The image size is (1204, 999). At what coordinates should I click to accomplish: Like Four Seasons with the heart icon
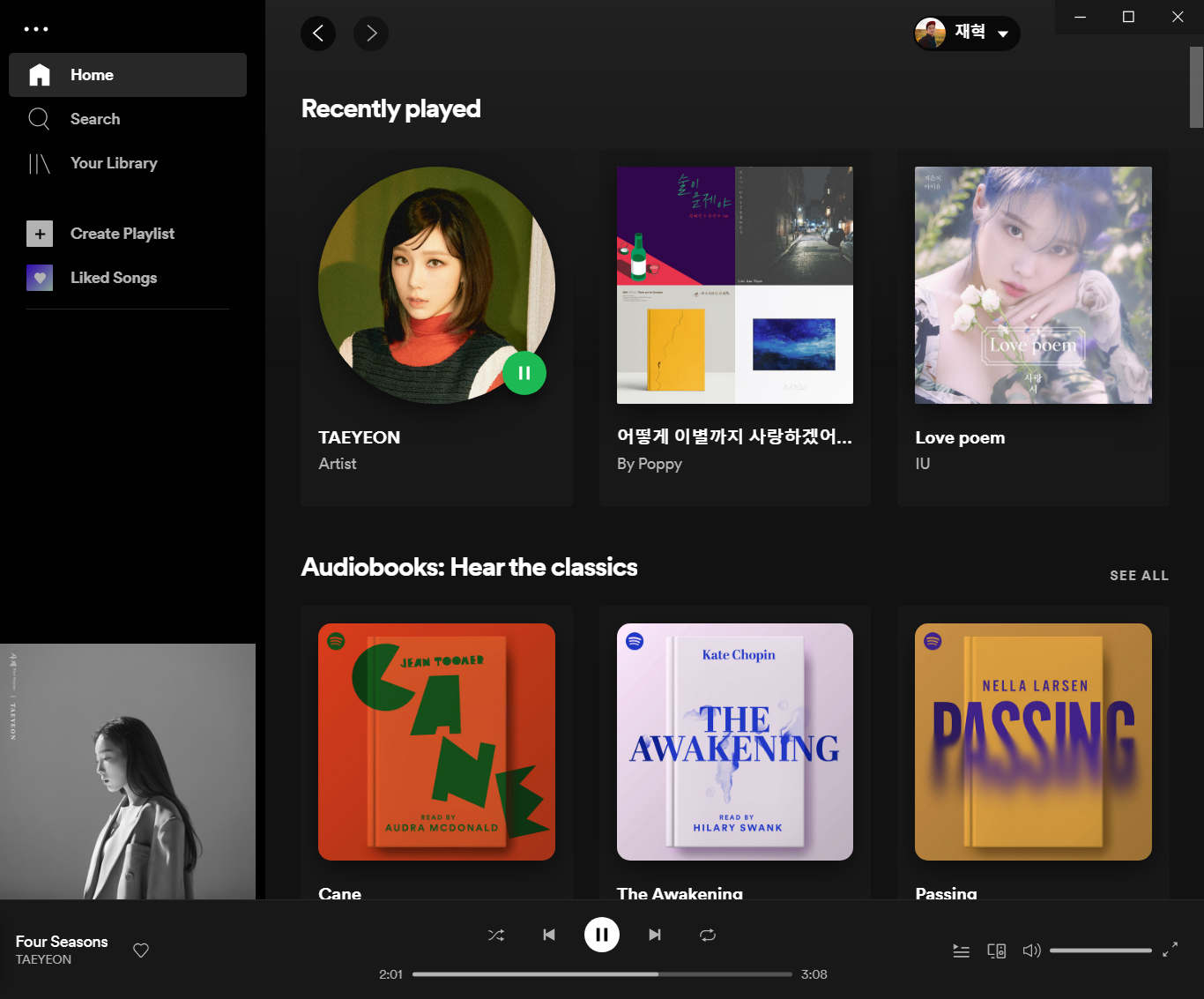coord(141,951)
